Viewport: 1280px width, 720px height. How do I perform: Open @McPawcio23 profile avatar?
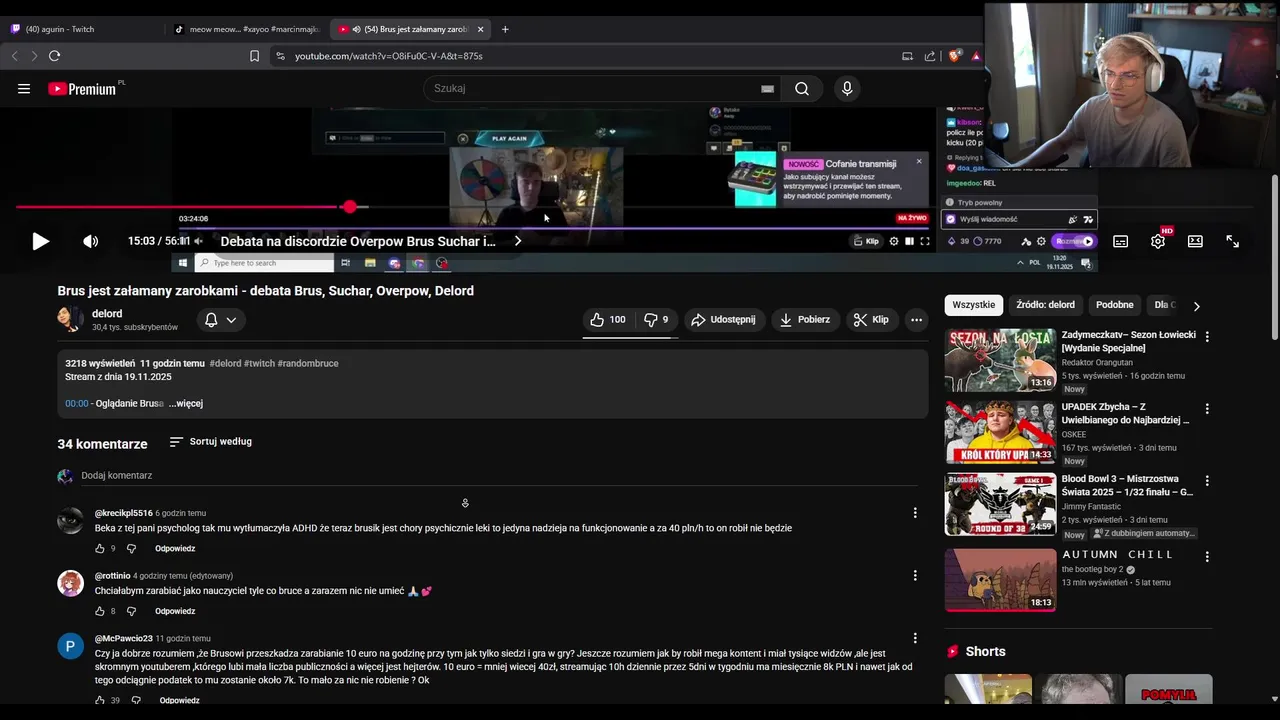point(70,646)
